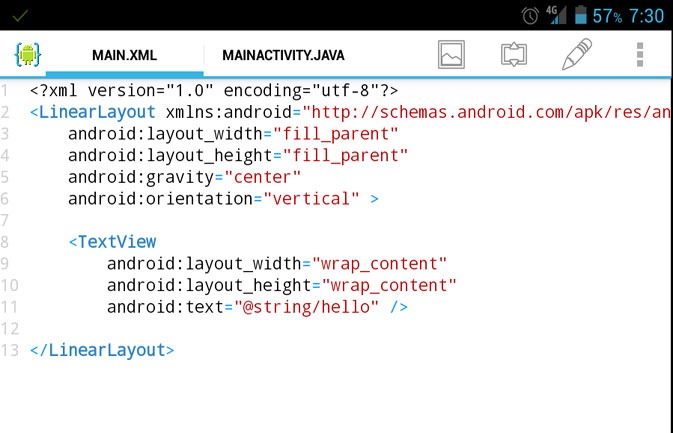Tap the Android robot app icon
The image size is (673, 433).
pos(28,55)
